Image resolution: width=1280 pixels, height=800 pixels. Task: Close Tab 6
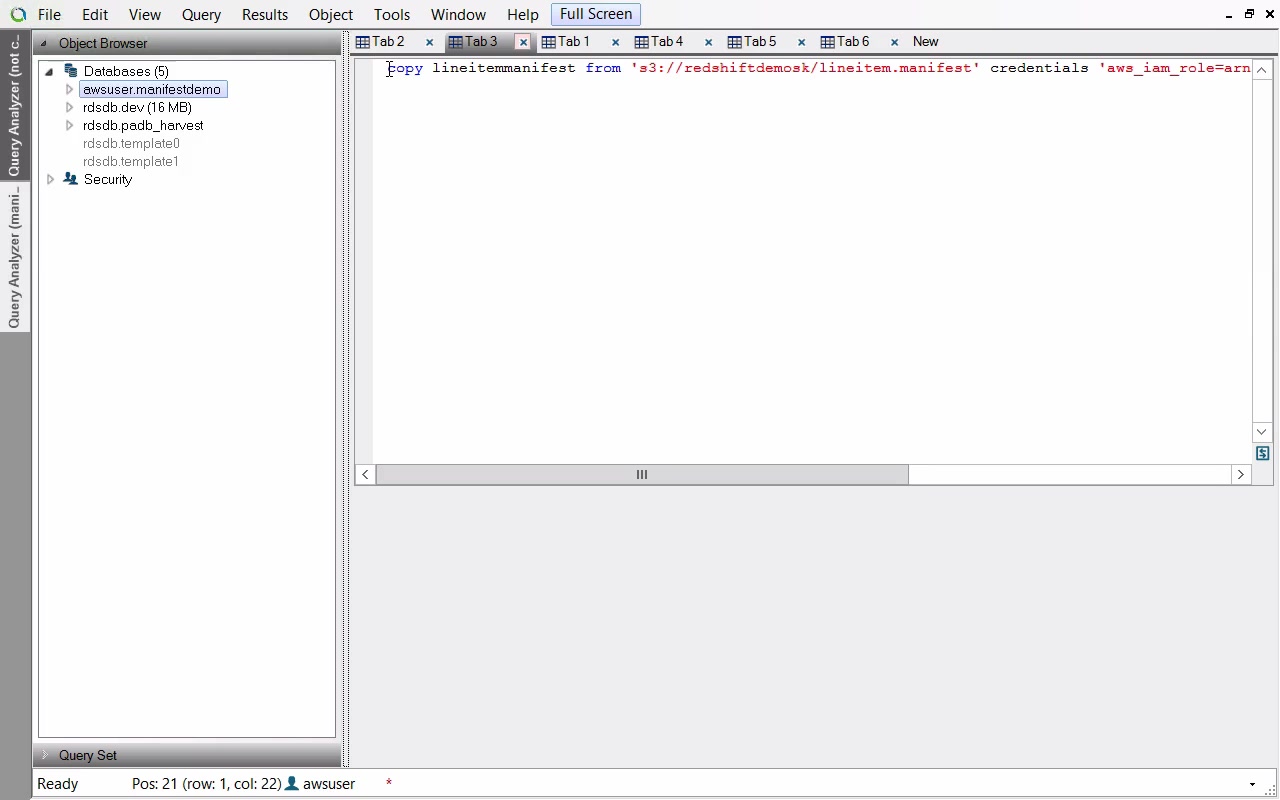pyautogui.click(x=894, y=42)
